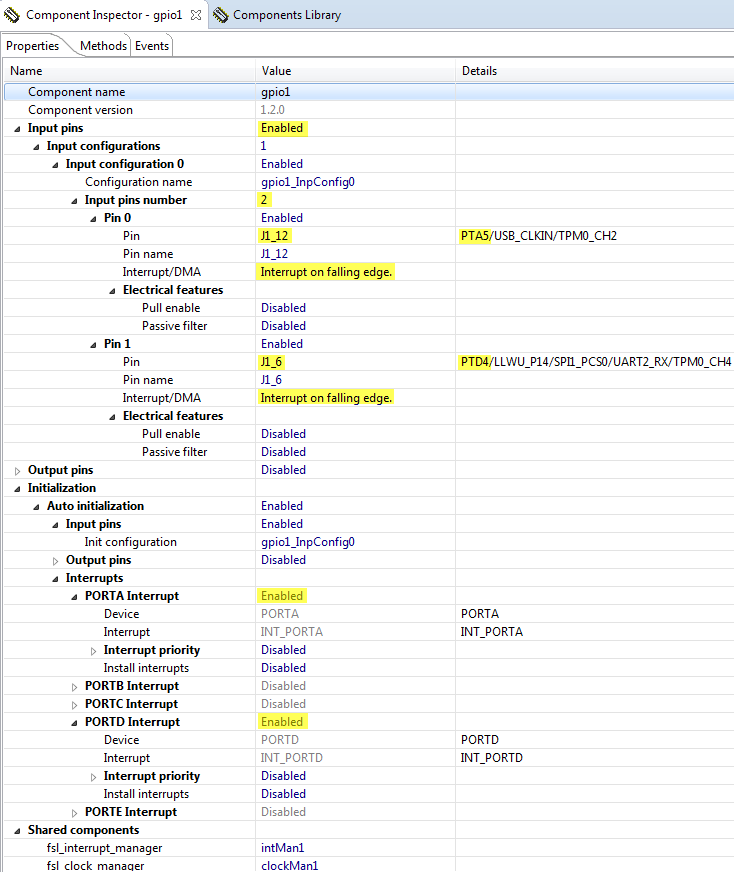
Task: Select PTA5/USB_CLKIN/TPM0_CH2 details cell
Action: tap(539, 236)
